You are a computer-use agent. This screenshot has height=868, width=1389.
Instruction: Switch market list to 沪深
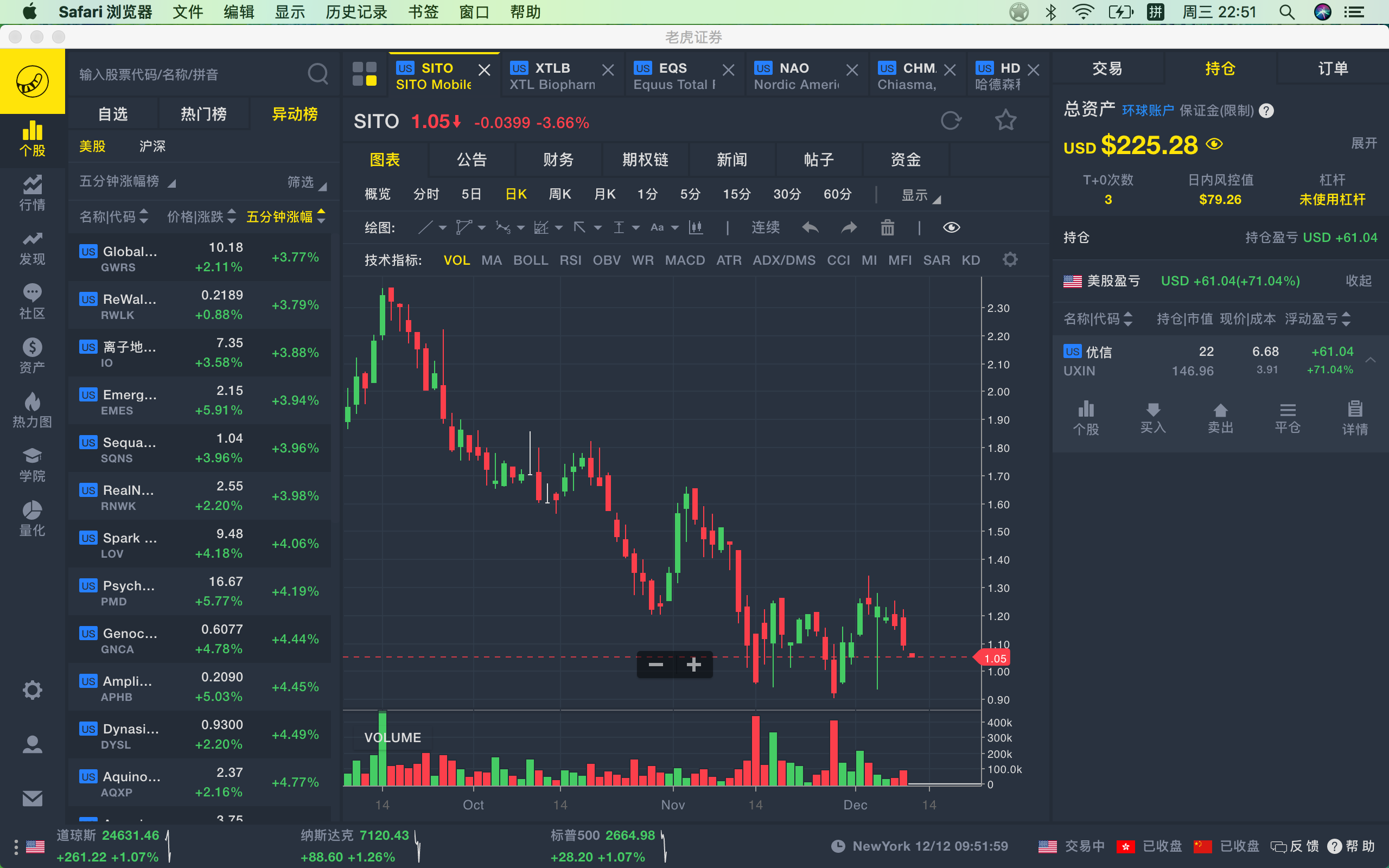point(152,146)
